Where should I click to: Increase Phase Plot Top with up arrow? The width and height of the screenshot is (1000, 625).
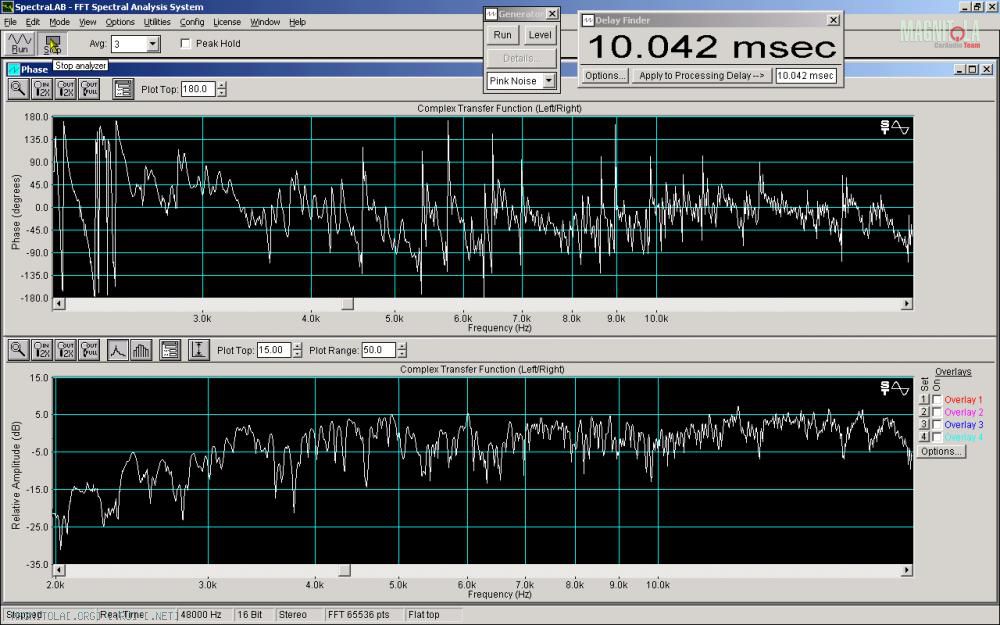[221, 85]
